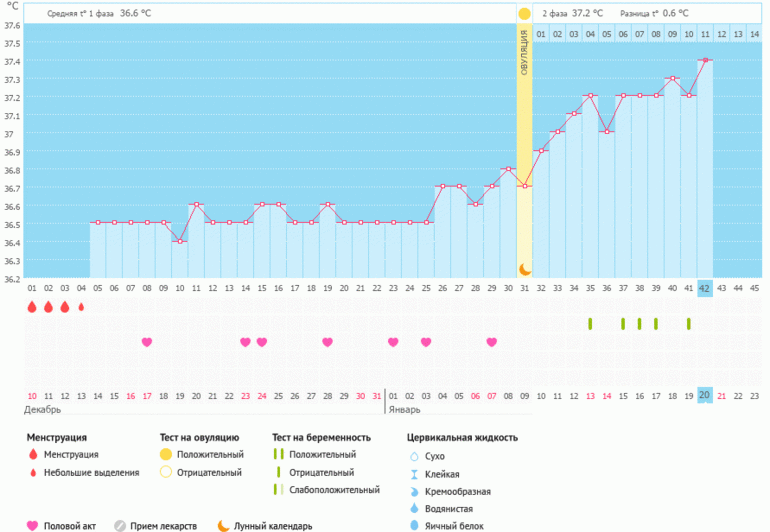The height and width of the screenshot is (532, 770).
Task: Click the yellow ovulation sun icon above chart
Action: coord(524,14)
